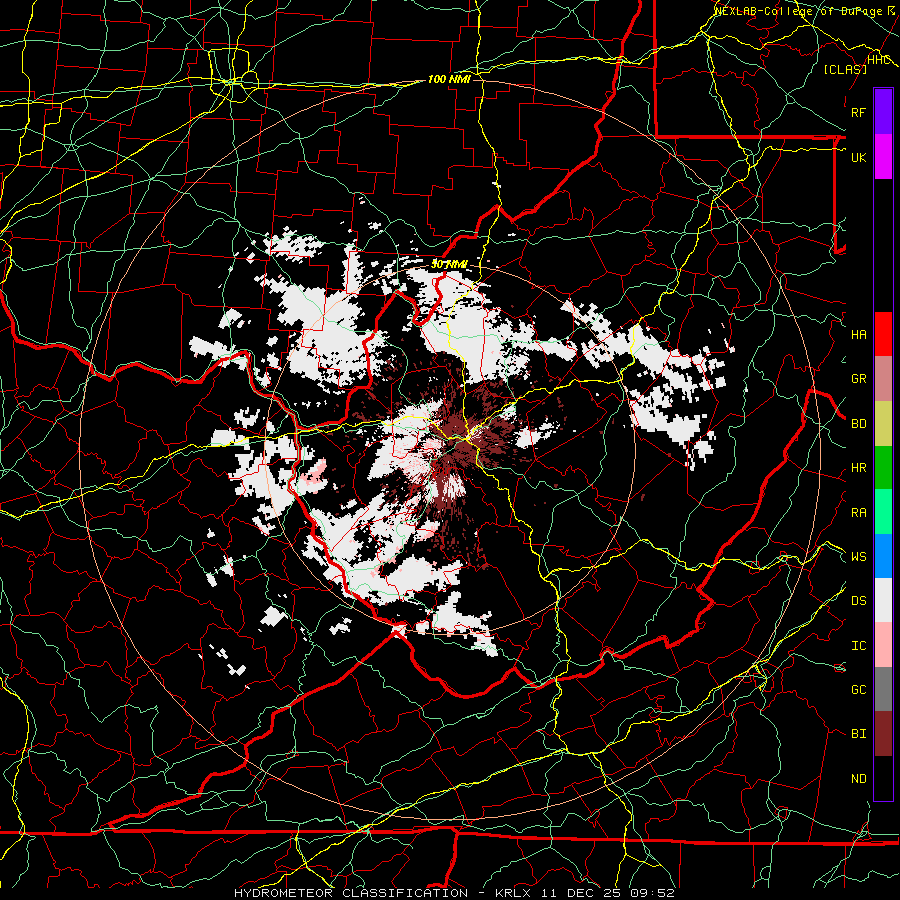
Task: Click the mint-green RA legend color swatch
Action: 883,511
